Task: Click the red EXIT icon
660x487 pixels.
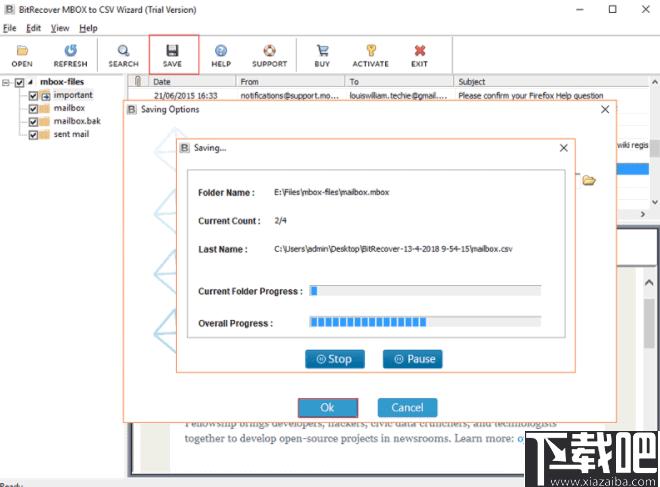Action: coord(419,56)
